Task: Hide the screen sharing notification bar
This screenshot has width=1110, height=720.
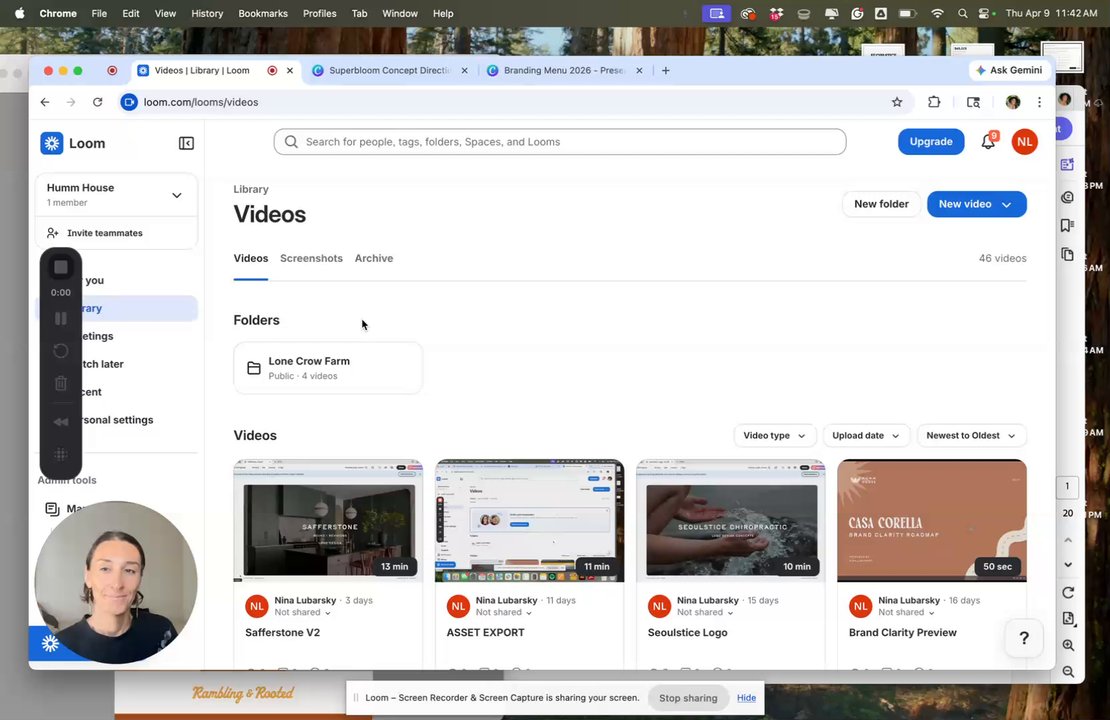Action: point(746,698)
